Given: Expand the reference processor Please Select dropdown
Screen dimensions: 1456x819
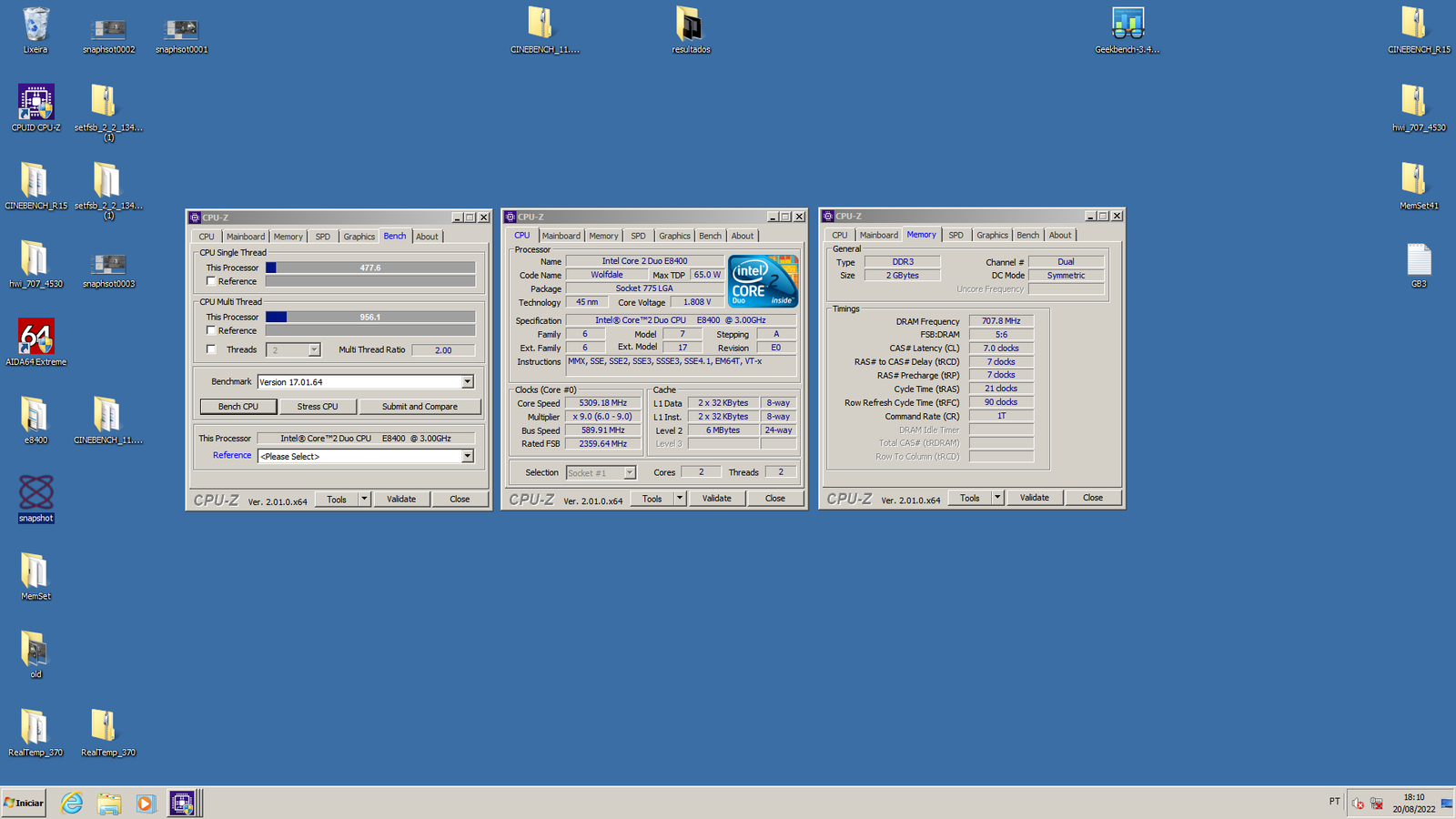Looking at the screenshot, I should click(467, 456).
